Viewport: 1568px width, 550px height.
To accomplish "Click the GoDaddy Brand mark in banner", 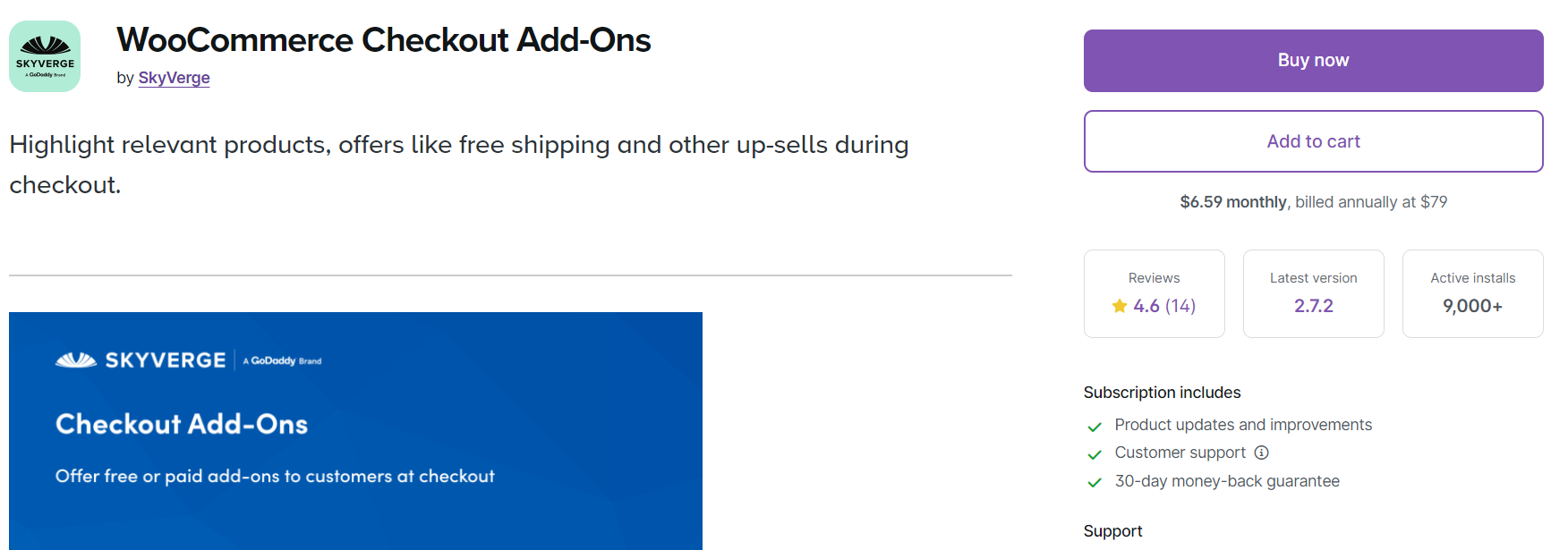I will 283,361.
